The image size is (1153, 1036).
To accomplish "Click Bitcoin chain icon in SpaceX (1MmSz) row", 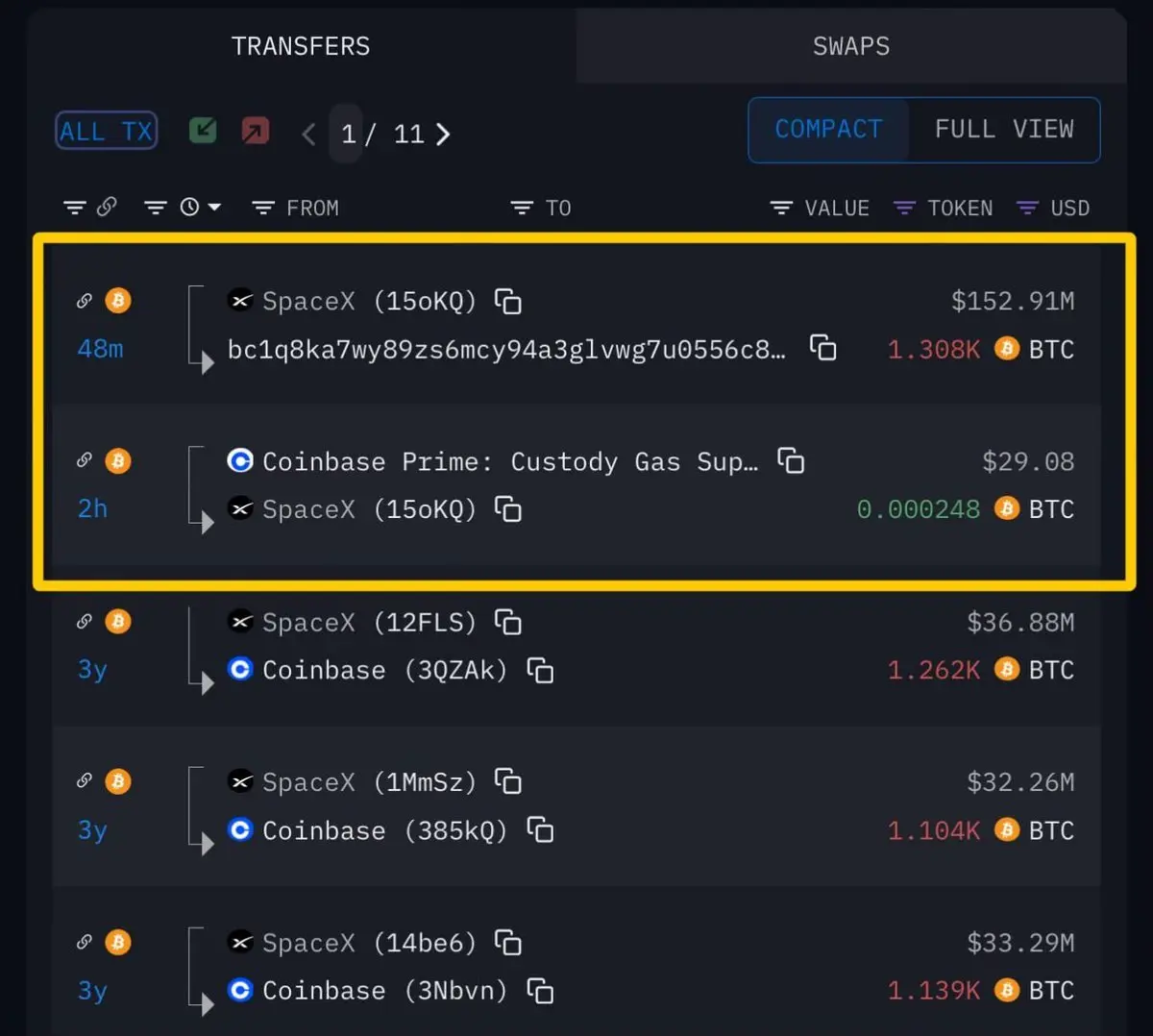I will pyautogui.click(x=118, y=781).
